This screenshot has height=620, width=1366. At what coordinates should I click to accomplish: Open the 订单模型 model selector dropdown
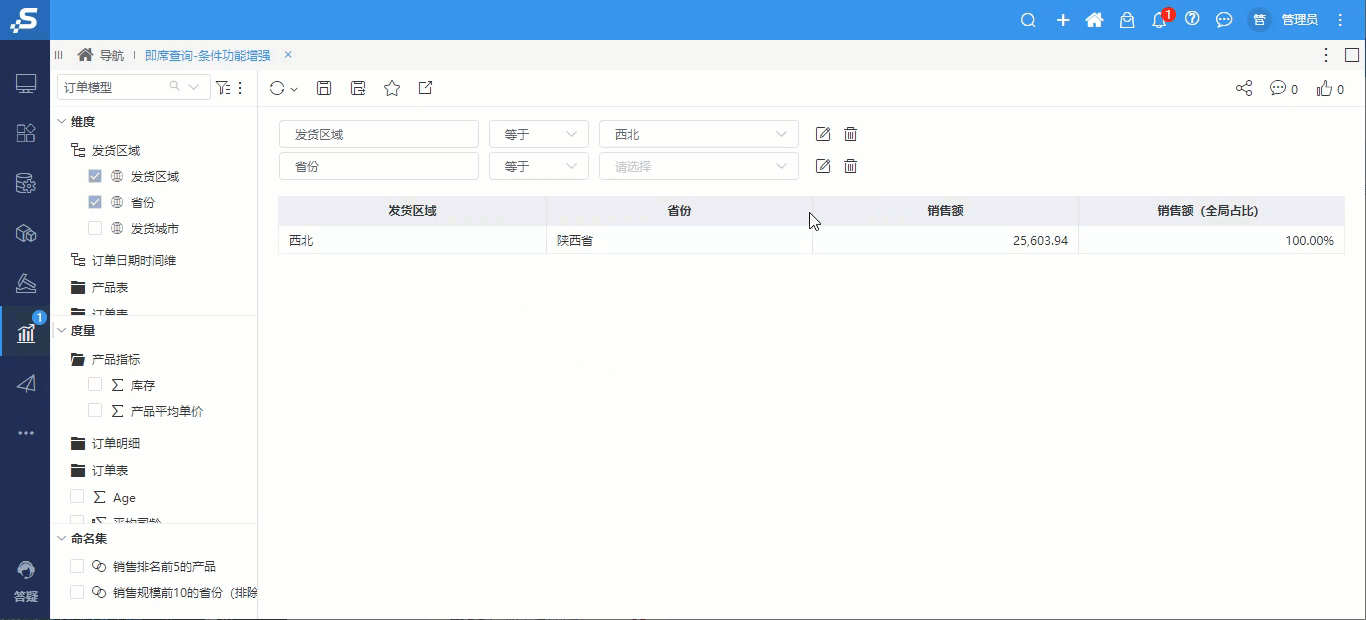click(x=194, y=87)
